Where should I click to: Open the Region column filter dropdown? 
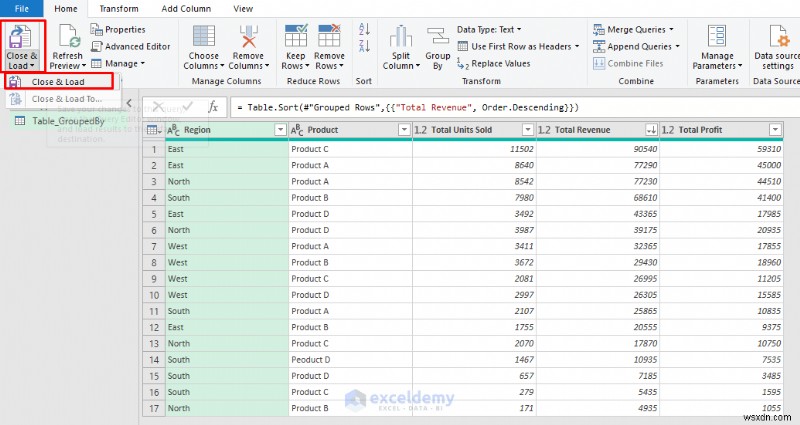click(x=280, y=130)
